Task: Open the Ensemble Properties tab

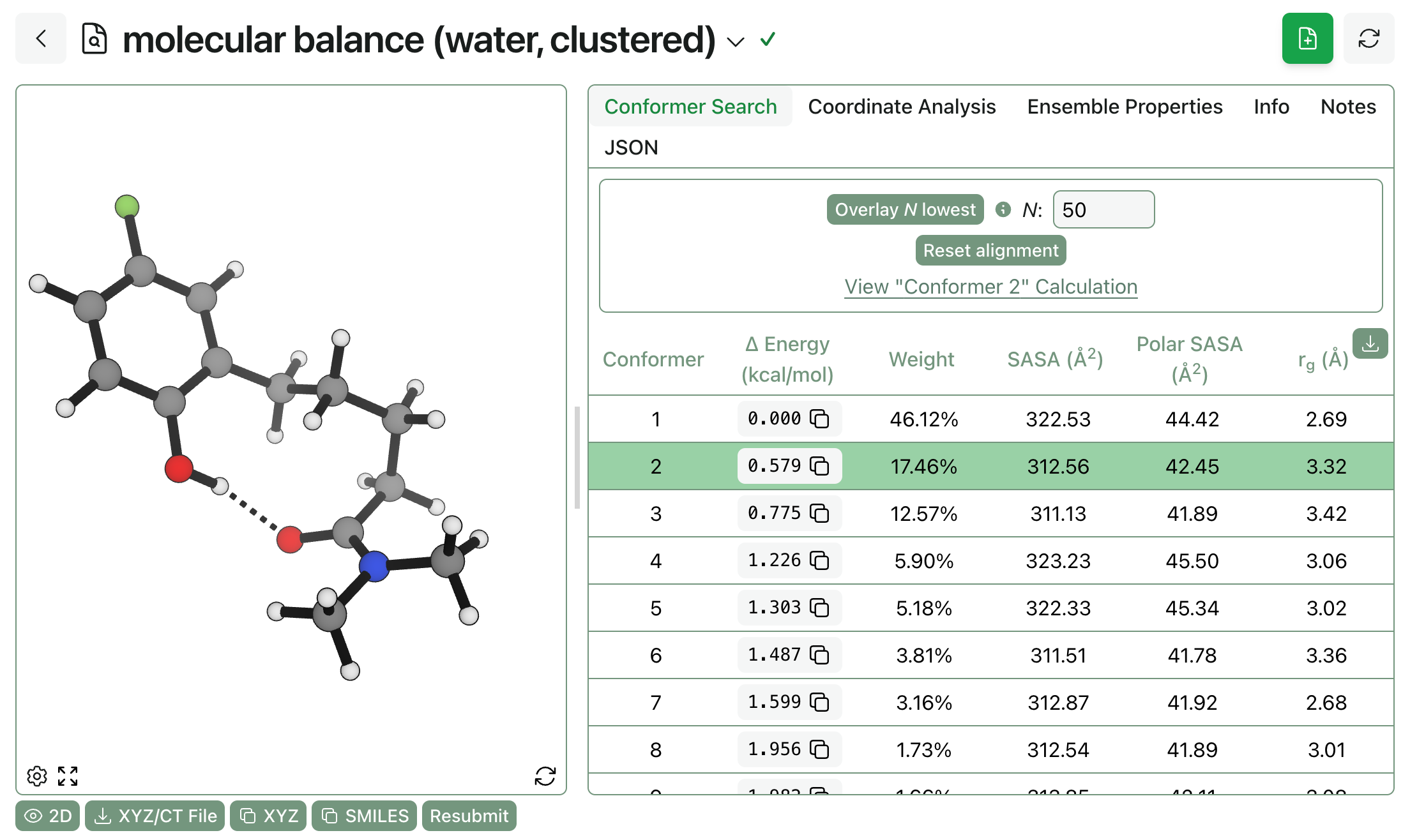Action: tap(1124, 107)
